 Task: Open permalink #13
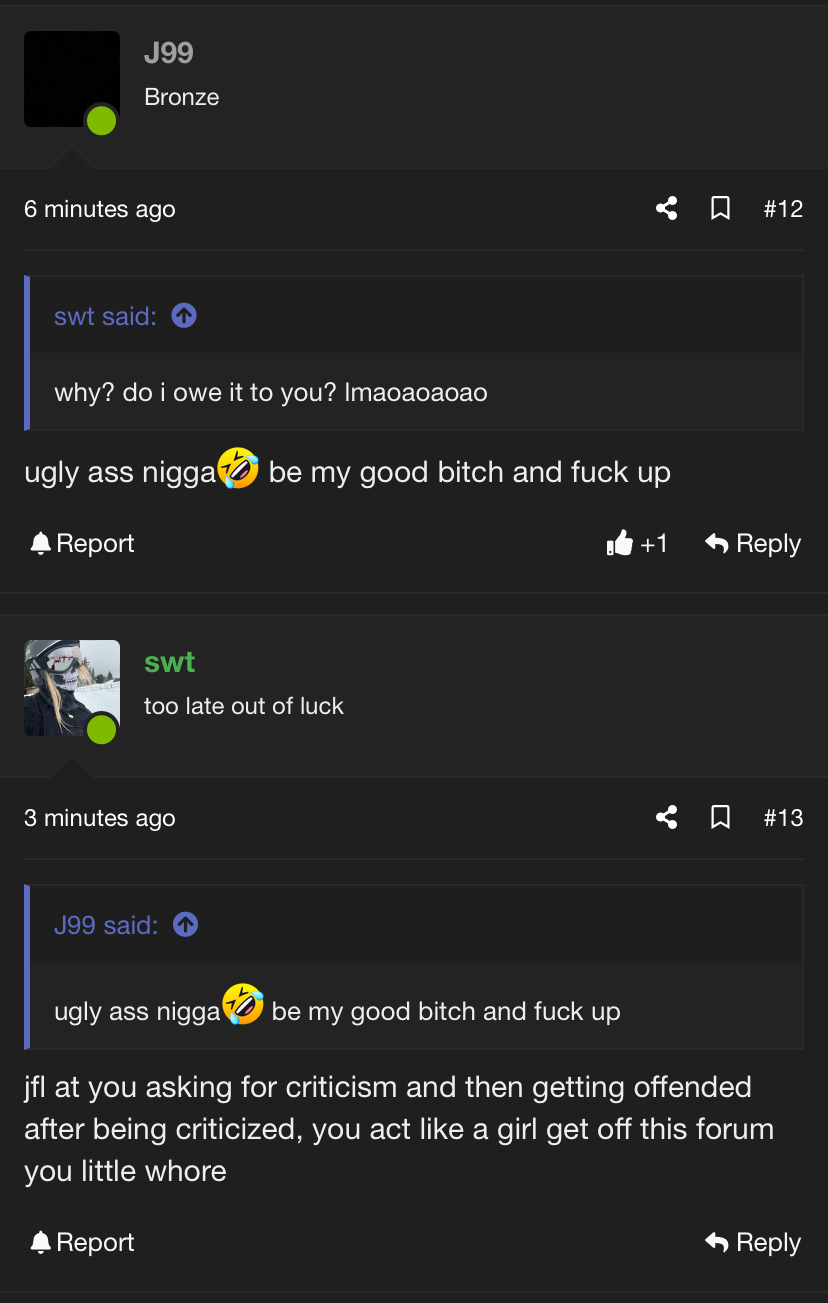[x=783, y=817]
